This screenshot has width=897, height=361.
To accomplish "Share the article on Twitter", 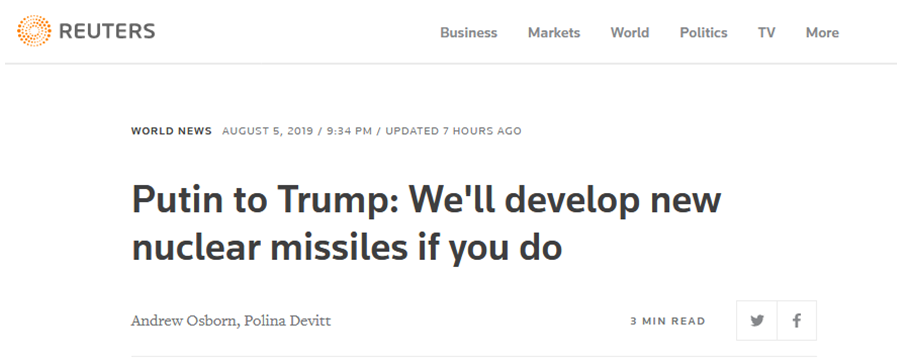I will (757, 321).
